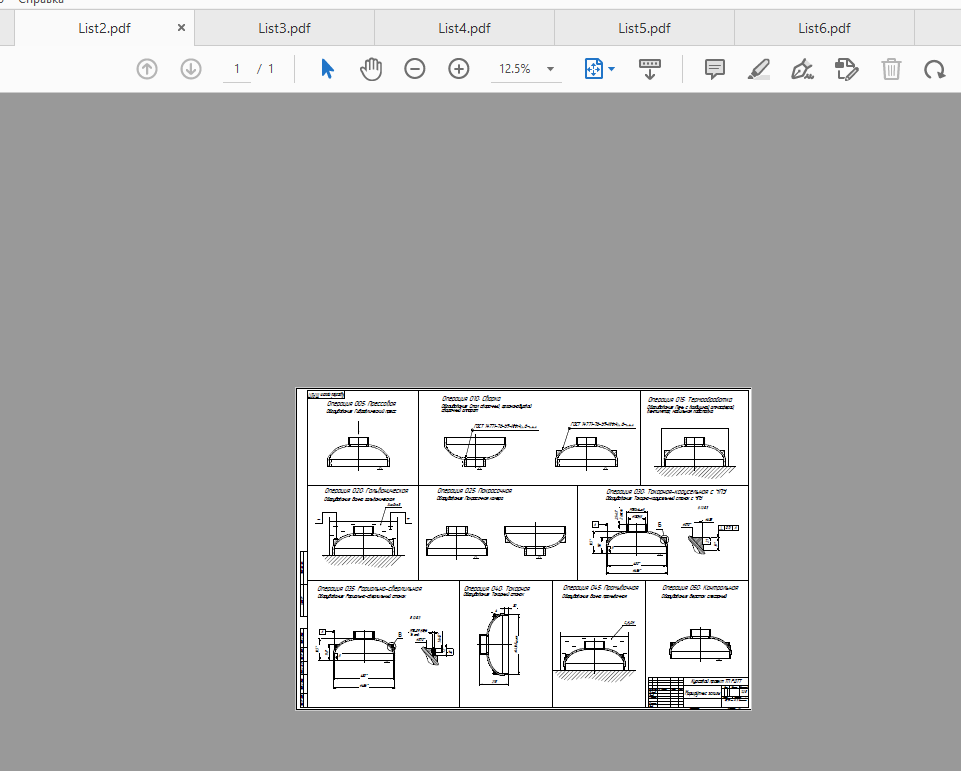Add a sticky note comment
961x771 pixels.
(715, 69)
